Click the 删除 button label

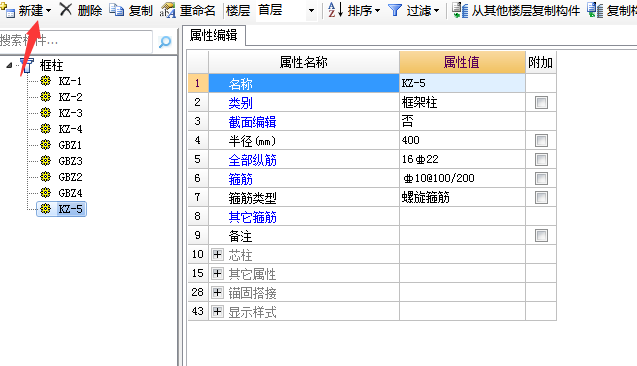pos(90,10)
